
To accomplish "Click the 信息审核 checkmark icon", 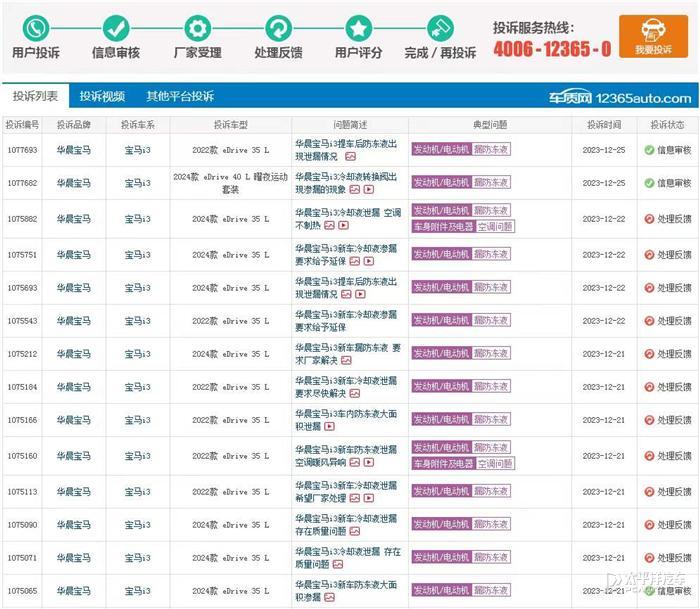I will pyautogui.click(x=116, y=28).
